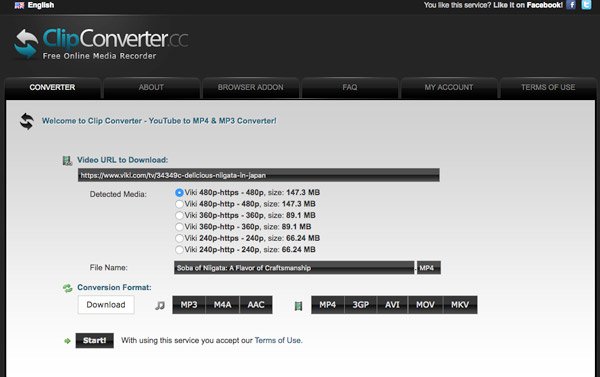This screenshot has width=600, height=377.
Task: Click the Start! button
Action: tap(95, 341)
